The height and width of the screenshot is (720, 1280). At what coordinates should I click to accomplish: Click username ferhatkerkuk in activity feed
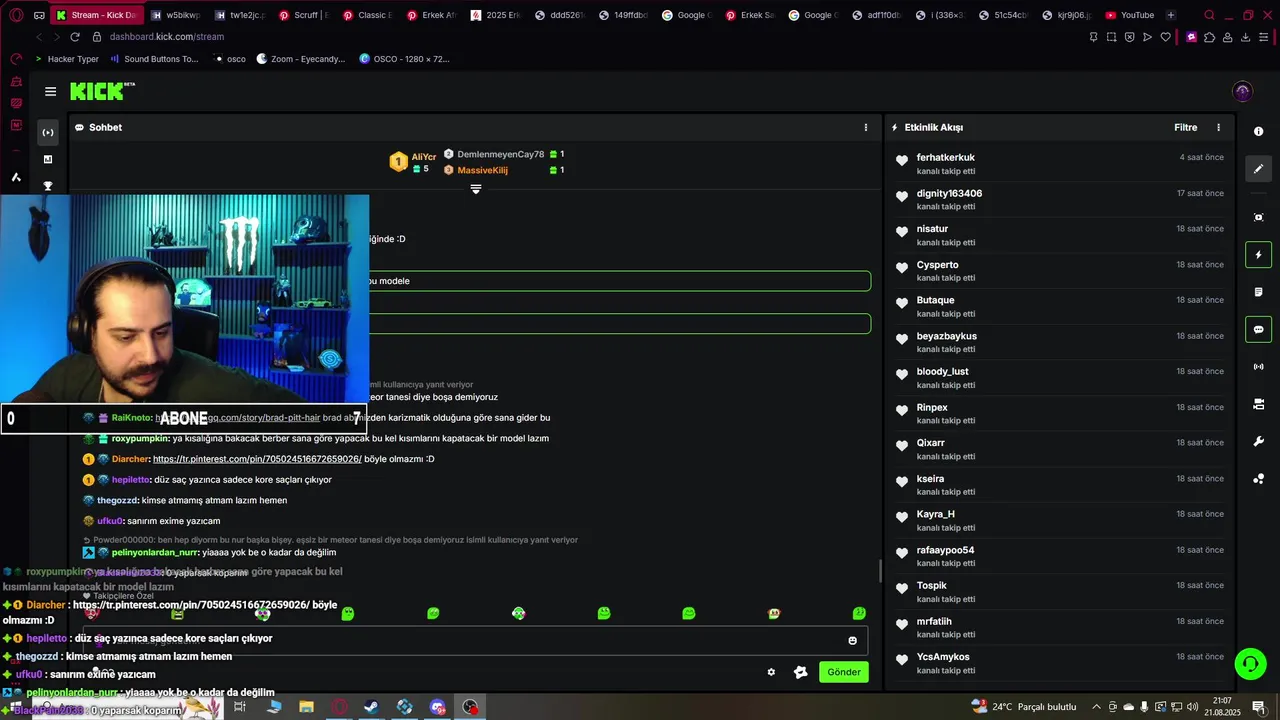tap(945, 157)
